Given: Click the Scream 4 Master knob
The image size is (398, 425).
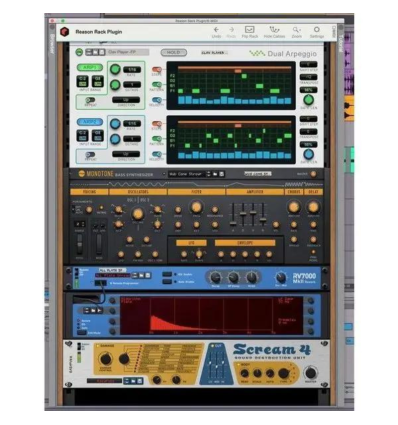Looking at the screenshot, I should [311, 373].
